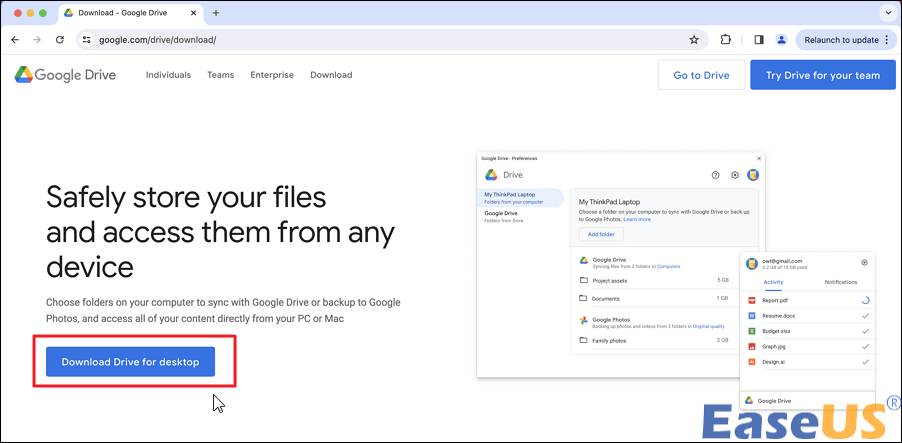Open a new tab with plus button
The image size is (902, 443).
pos(216,13)
